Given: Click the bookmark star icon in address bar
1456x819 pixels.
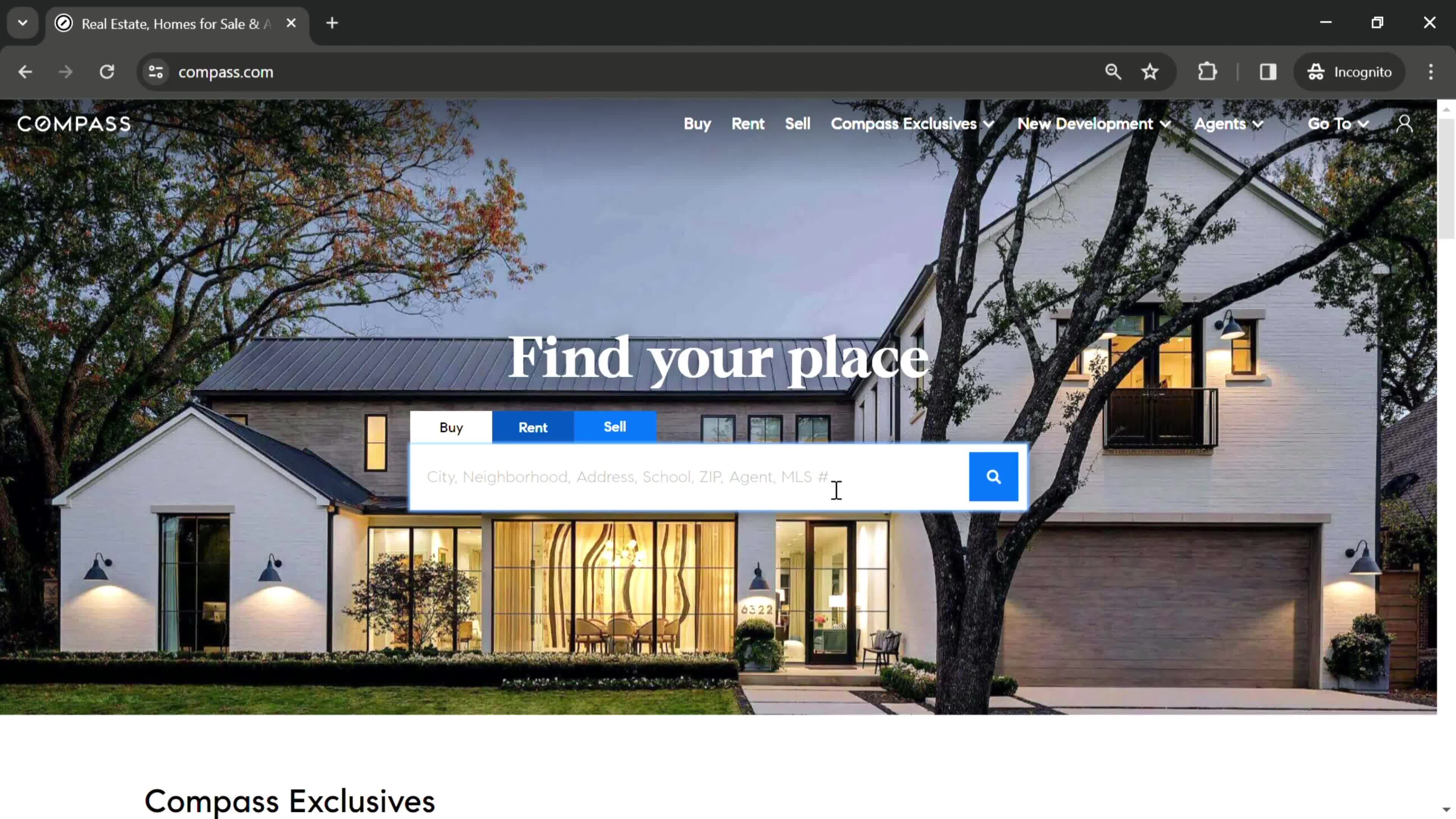Looking at the screenshot, I should (1152, 71).
